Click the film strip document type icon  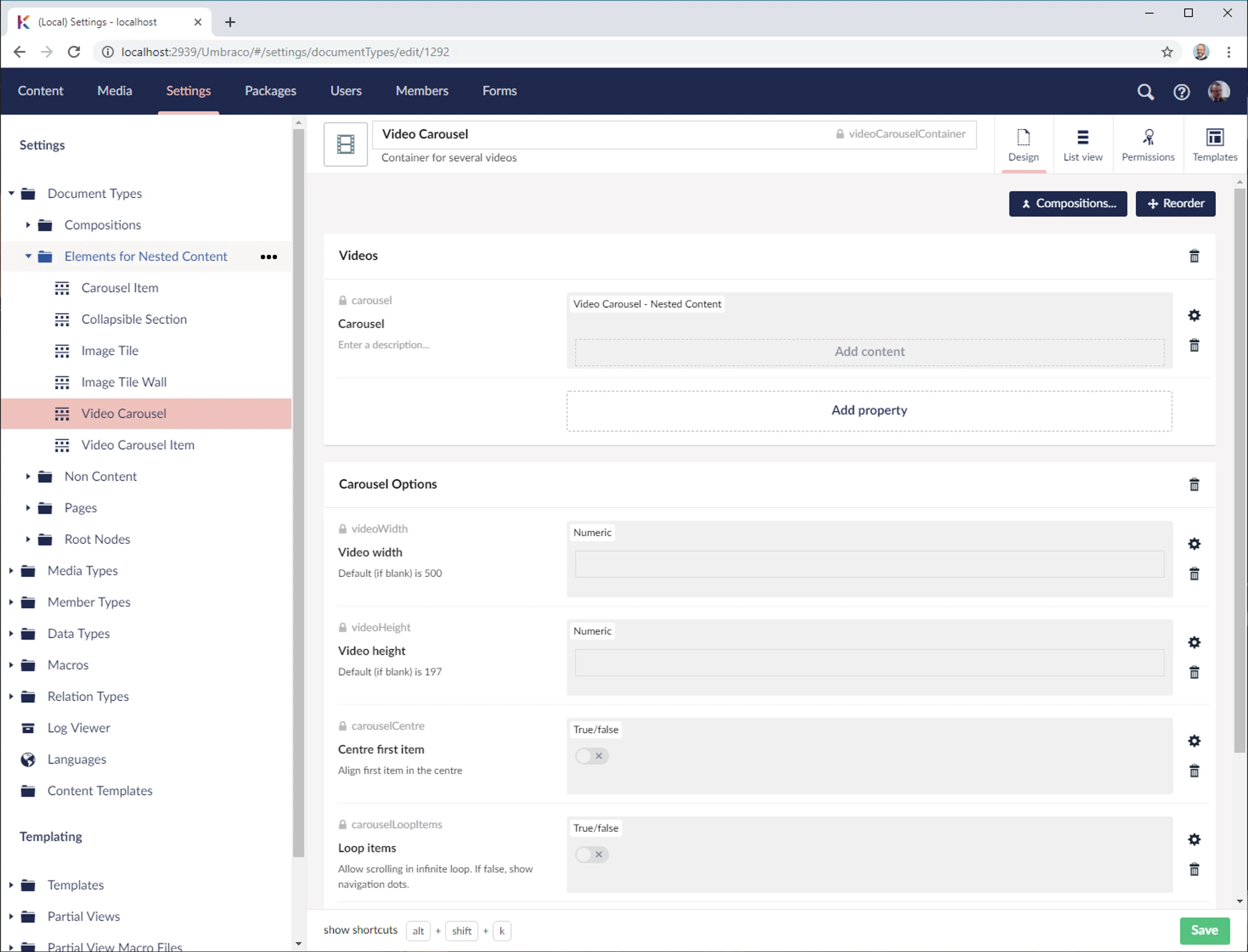(x=345, y=144)
